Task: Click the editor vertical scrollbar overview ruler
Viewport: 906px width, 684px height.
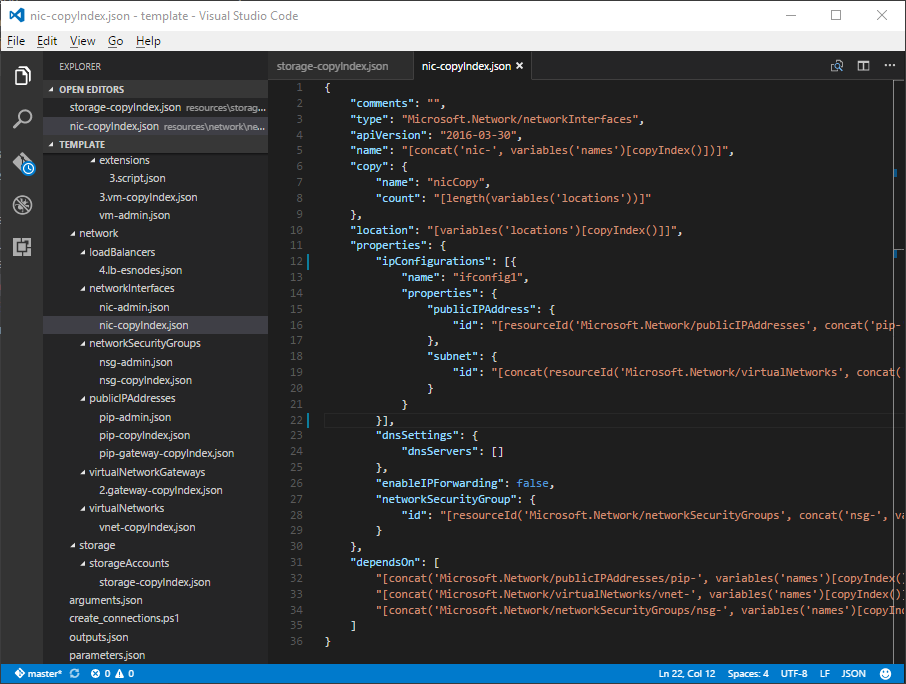Action: (x=899, y=370)
